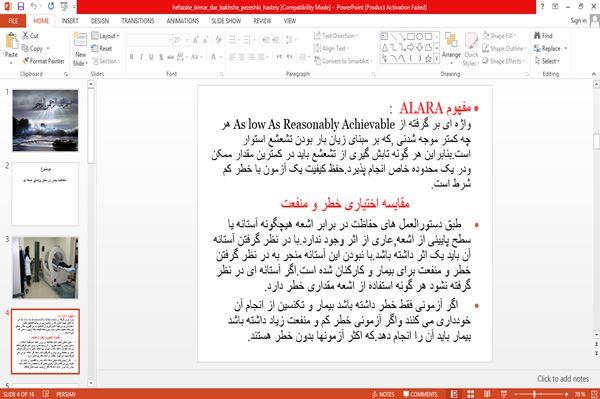
Task: Click the Copy icon
Action: [33, 49]
